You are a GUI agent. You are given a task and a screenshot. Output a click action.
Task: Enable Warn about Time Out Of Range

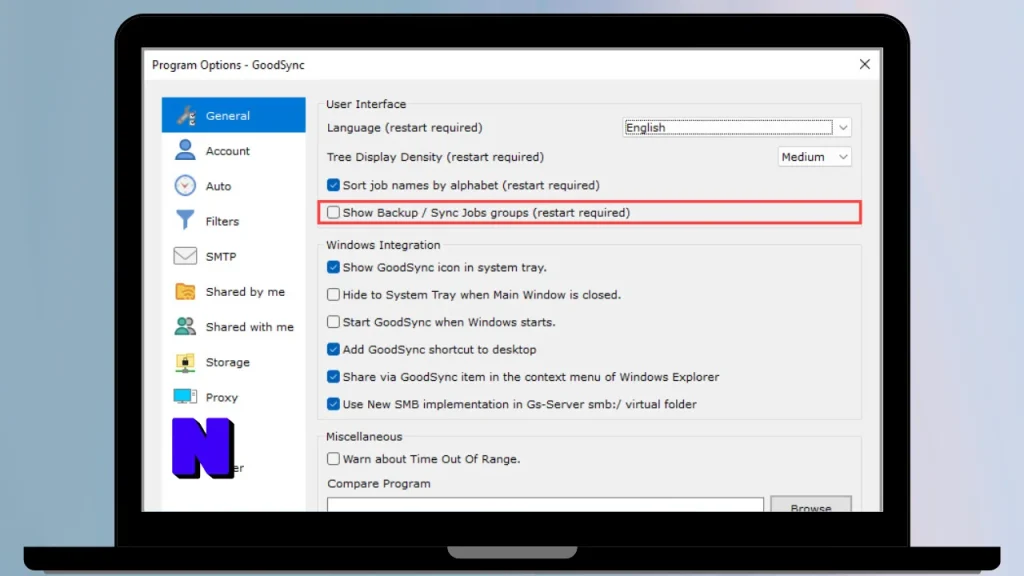333,459
